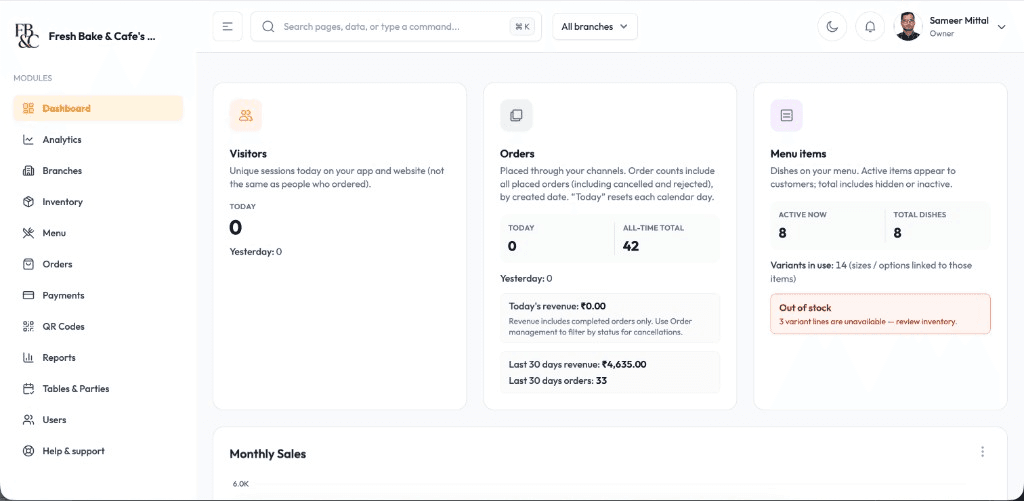1024x501 pixels.
Task: Click the 6.0K chart axis label
Action: [x=240, y=484]
